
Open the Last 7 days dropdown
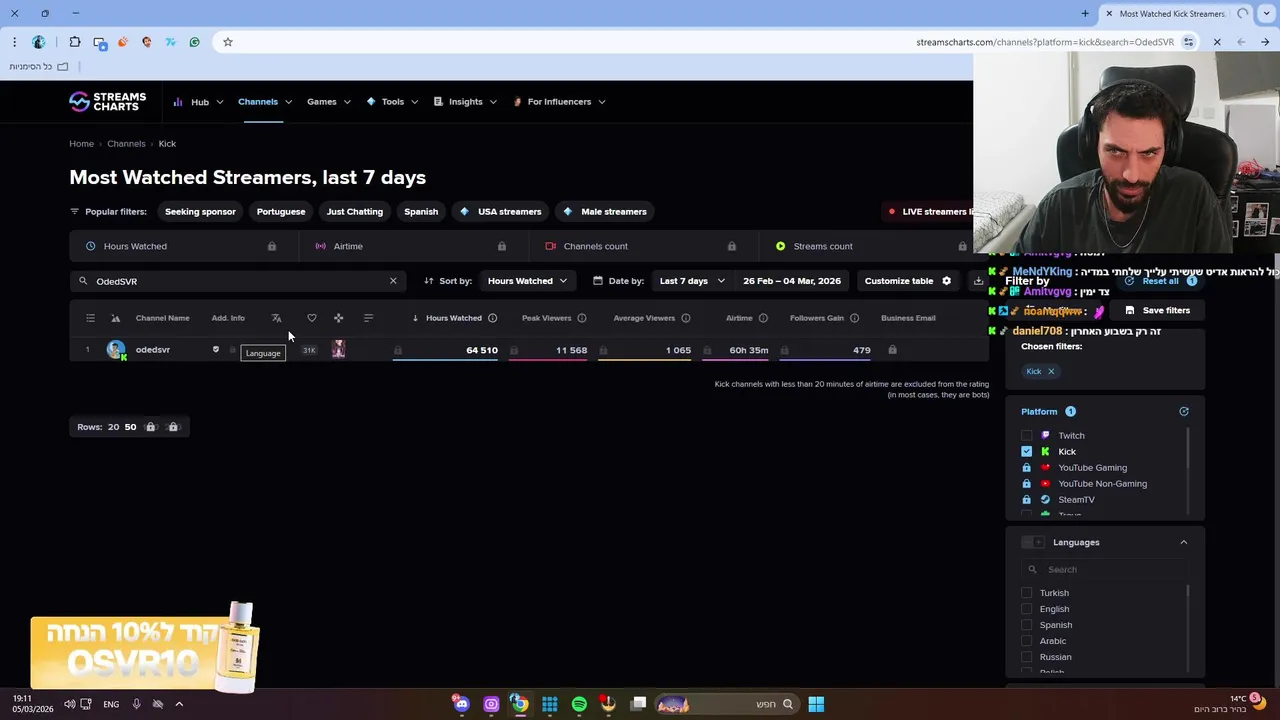(x=692, y=281)
